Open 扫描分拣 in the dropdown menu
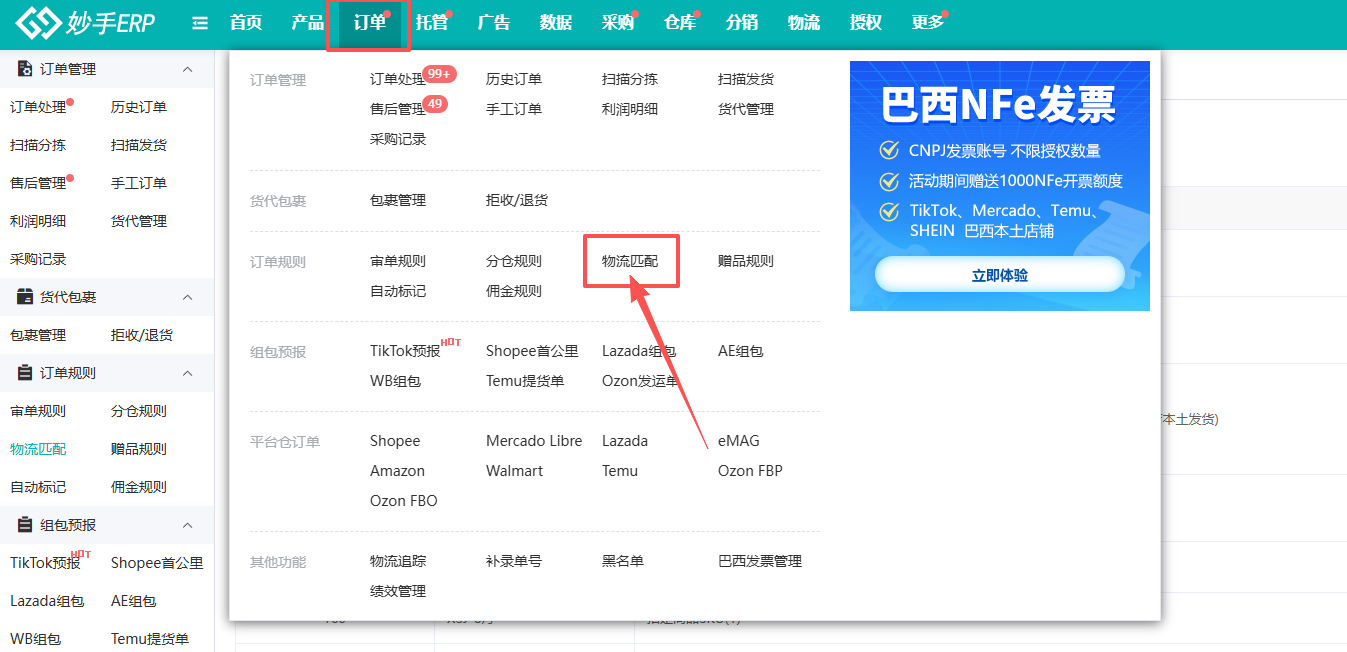 pos(630,79)
